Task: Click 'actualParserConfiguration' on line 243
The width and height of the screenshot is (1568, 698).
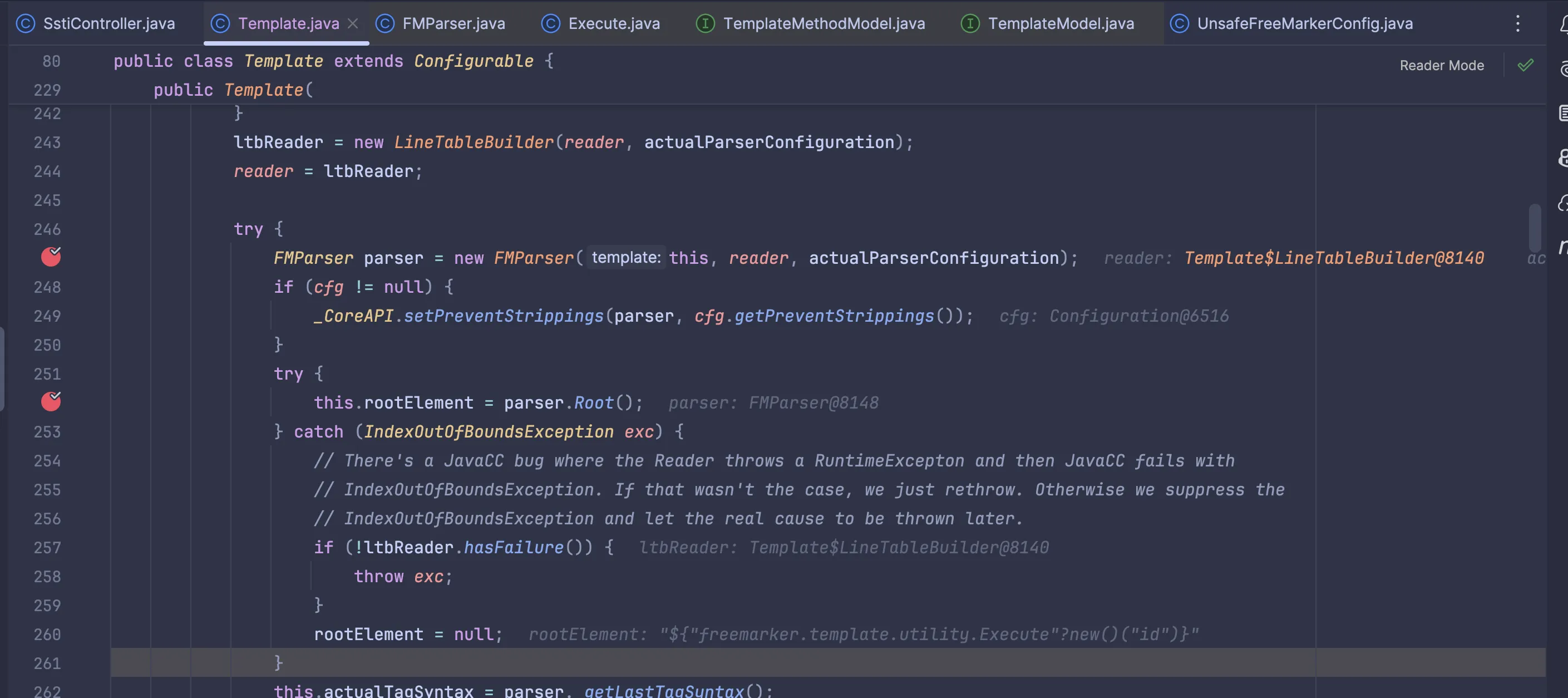Action: (x=770, y=142)
